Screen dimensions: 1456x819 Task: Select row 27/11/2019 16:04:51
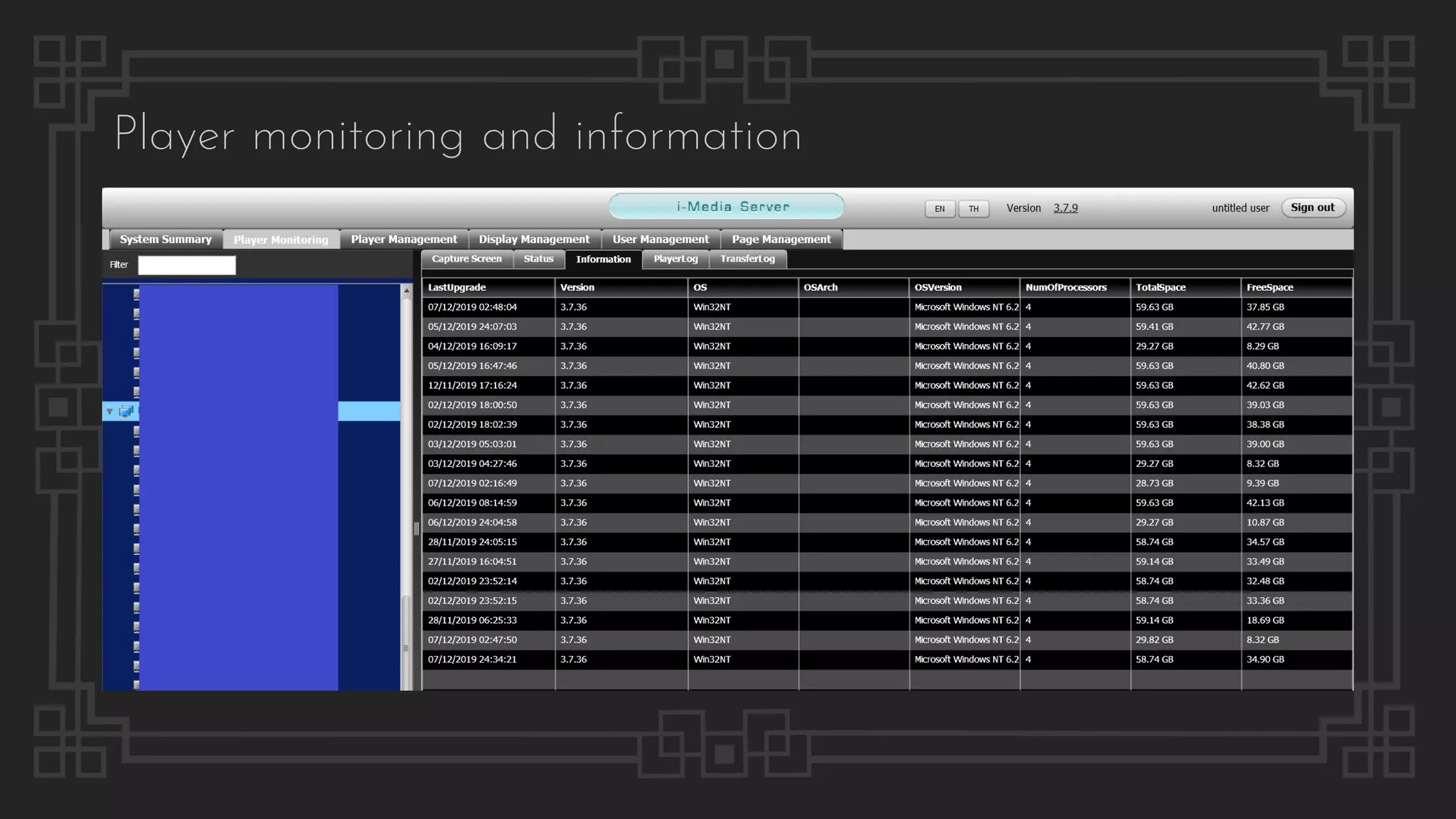[887, 562]
